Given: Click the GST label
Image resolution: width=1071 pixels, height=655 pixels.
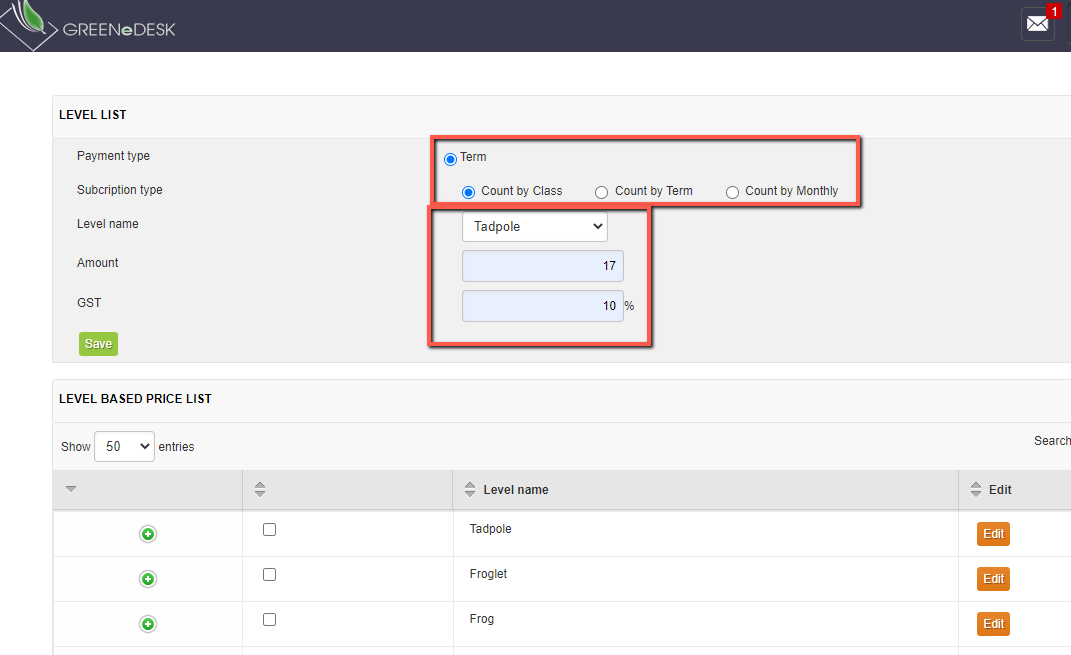Looking at the screenshot, I should pyautogui.click(x=89, y=303).
